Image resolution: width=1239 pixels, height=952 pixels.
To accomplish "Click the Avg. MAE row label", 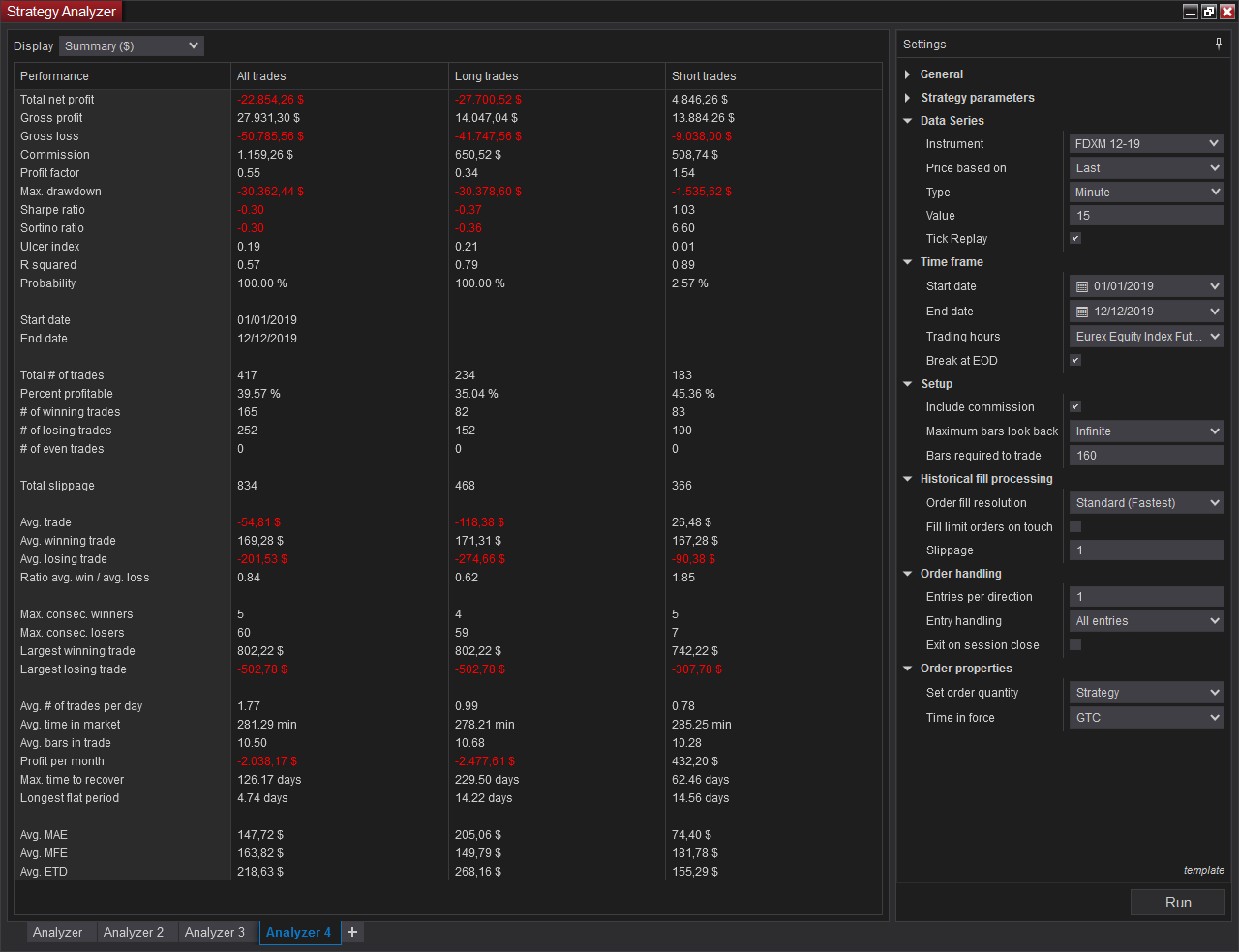I will tap(44, 835).
